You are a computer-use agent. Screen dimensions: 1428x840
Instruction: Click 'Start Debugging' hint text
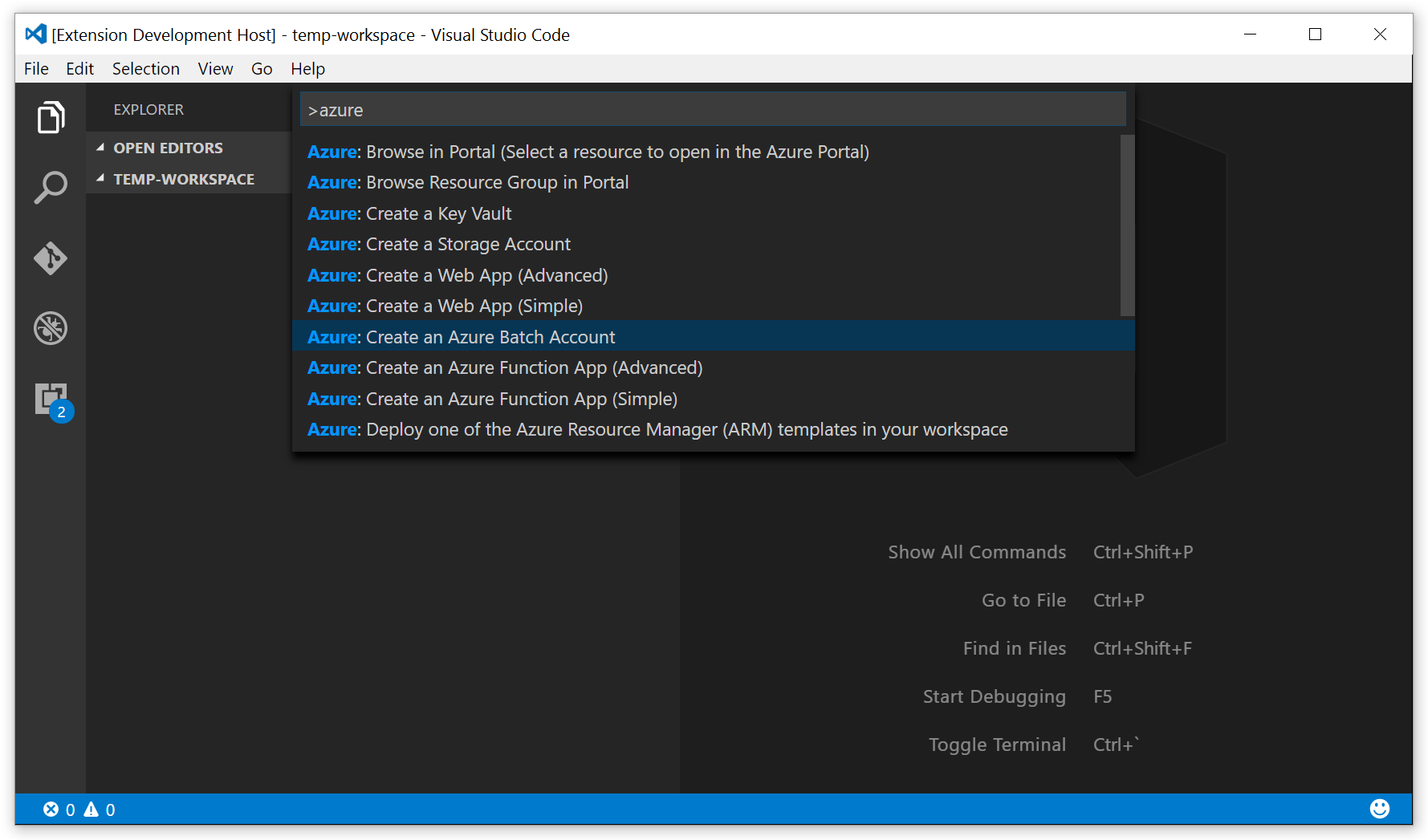click(995, 696)
